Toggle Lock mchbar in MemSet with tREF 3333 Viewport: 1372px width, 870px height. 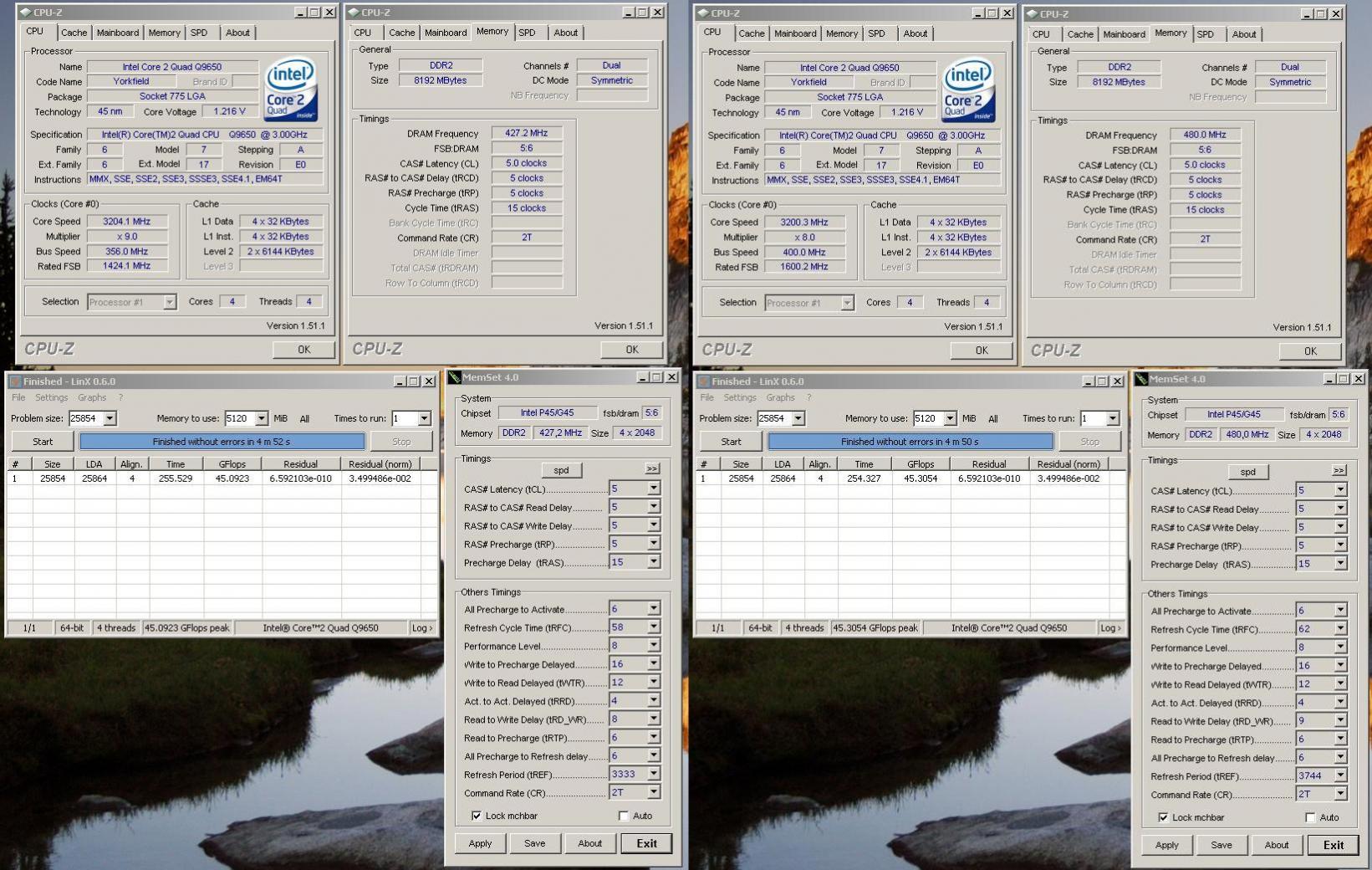(x=477, y=816)
